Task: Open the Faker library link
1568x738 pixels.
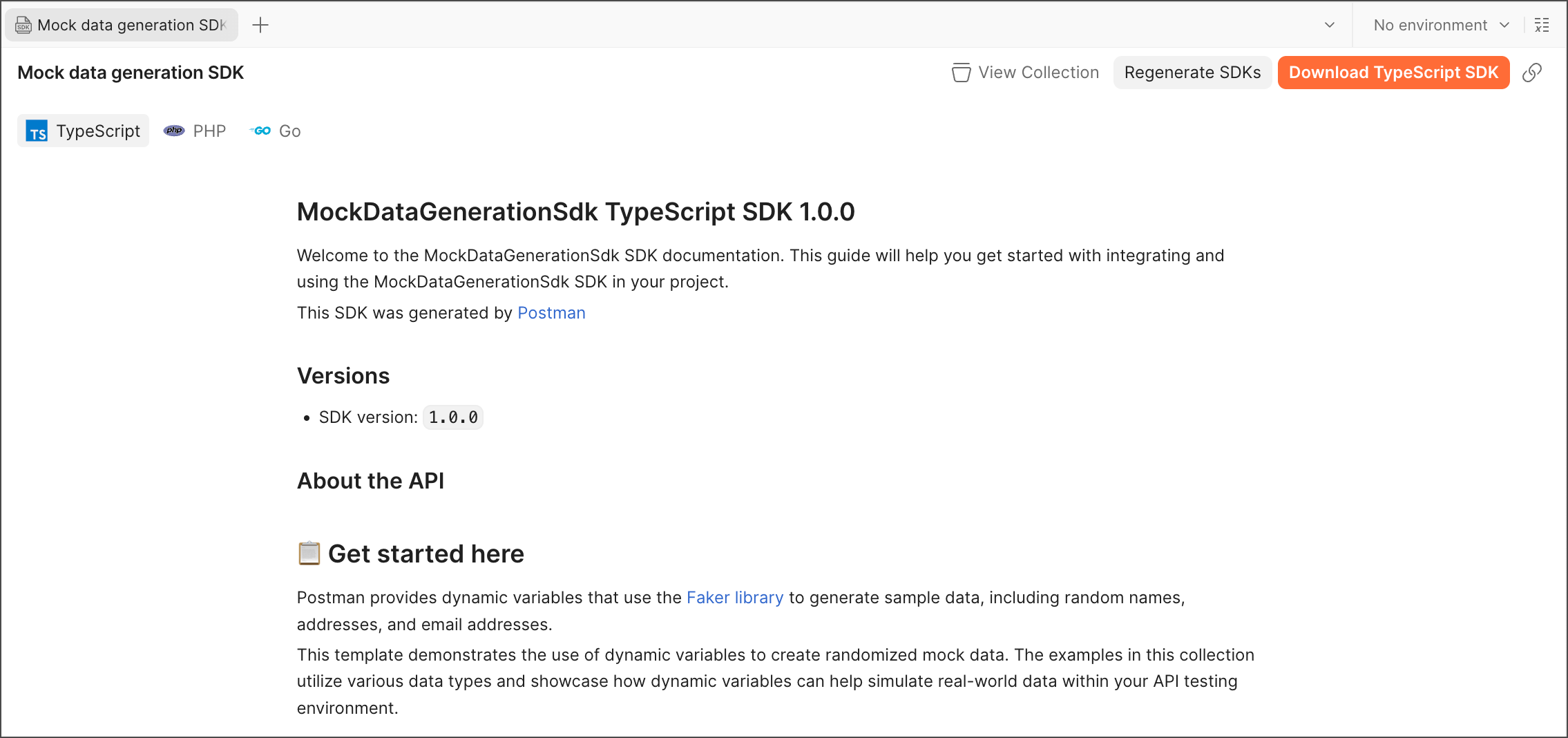Action: 734,598
